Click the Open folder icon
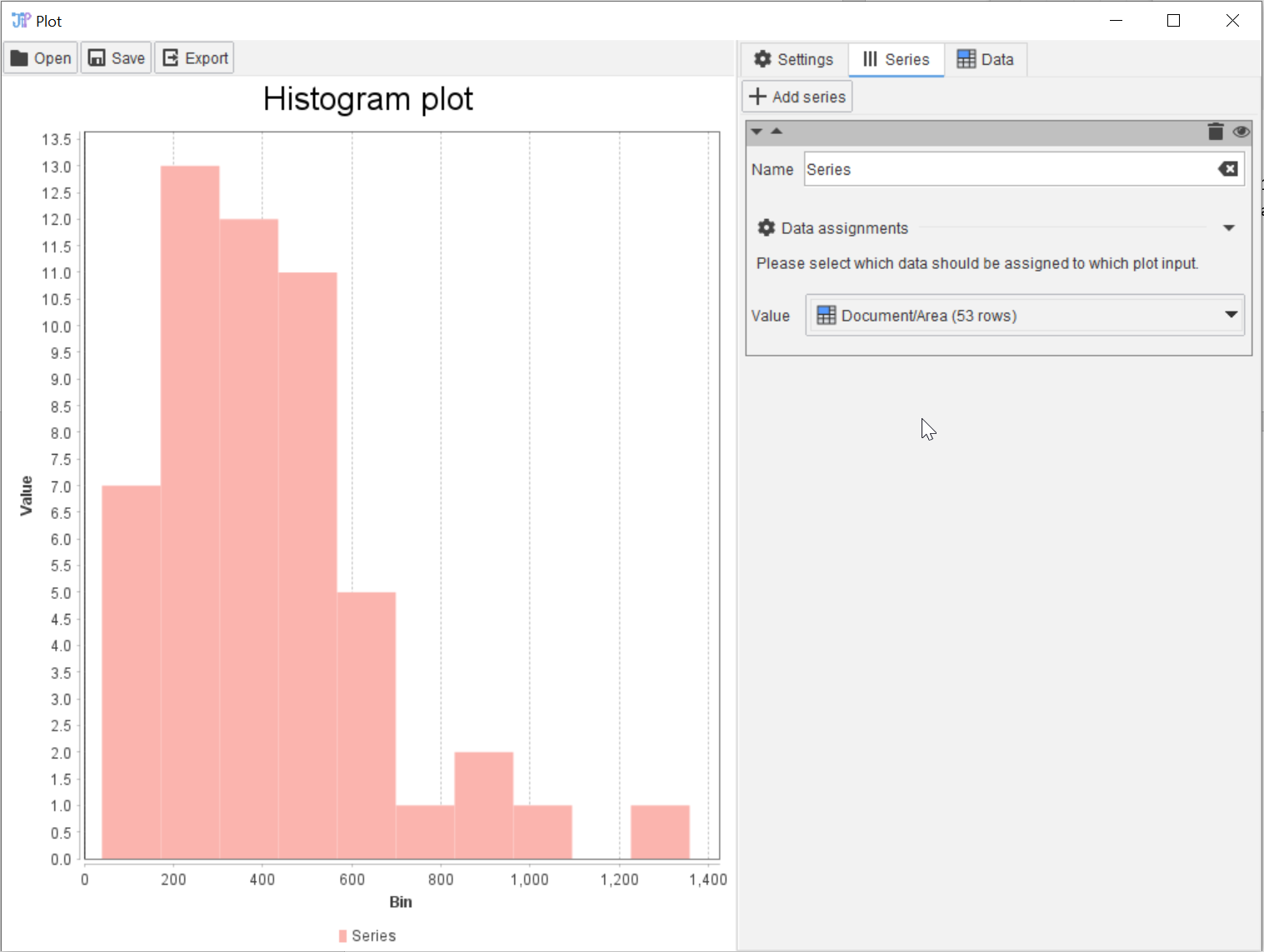Screen dimensions: 1264x952 coord(19,58)
